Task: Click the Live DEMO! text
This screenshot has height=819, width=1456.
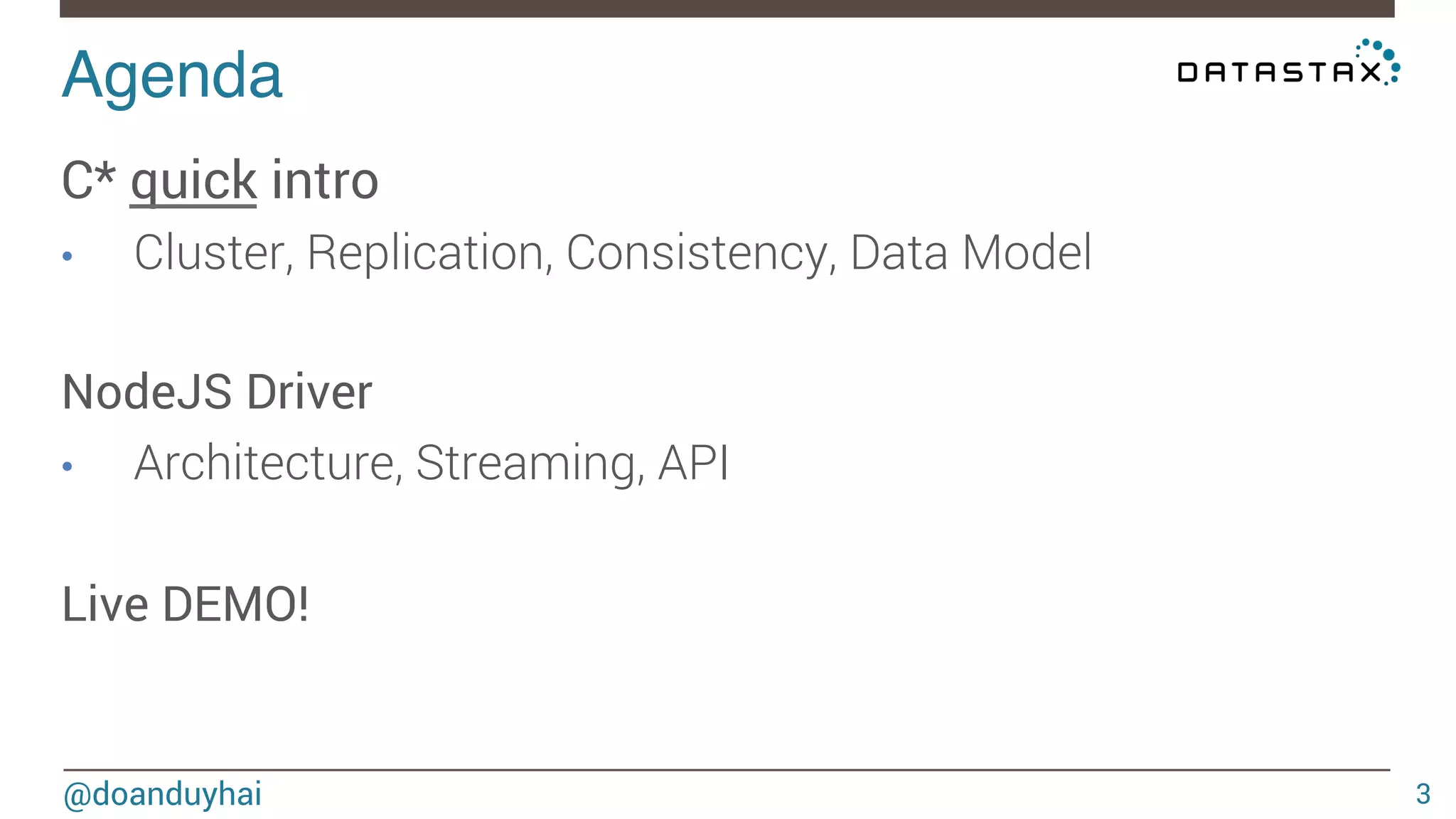Action: click(x=186, y=604)
